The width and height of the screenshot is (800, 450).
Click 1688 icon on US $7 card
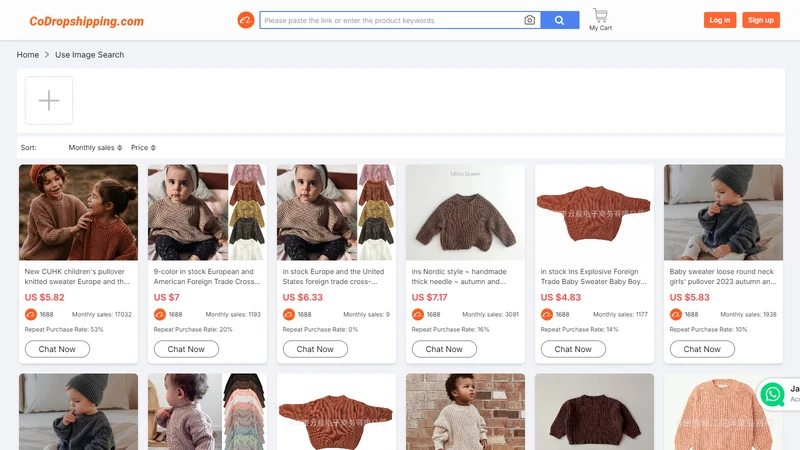click(160, 314)
